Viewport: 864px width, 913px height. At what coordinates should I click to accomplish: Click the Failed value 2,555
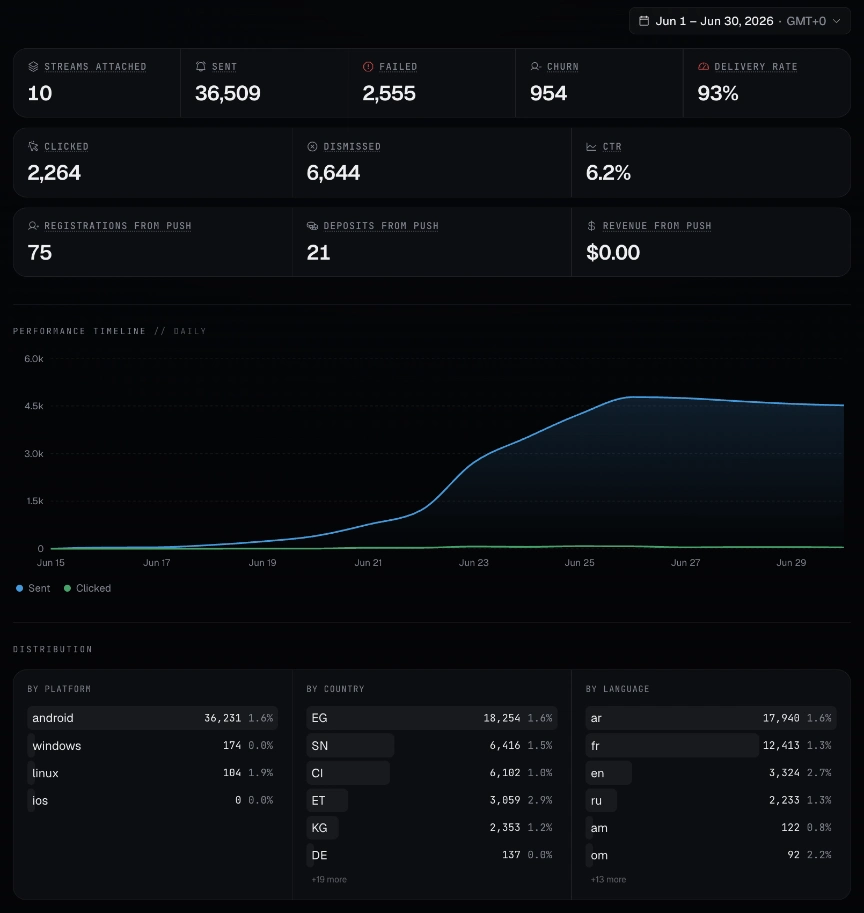click(389, 93)
